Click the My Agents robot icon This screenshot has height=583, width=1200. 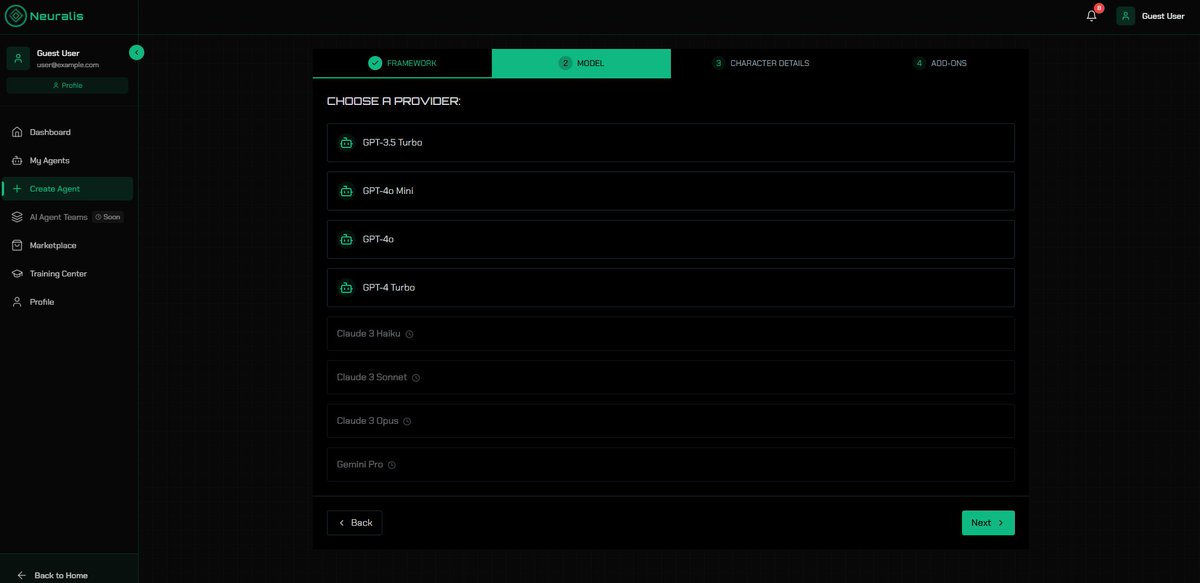(17, 160)
